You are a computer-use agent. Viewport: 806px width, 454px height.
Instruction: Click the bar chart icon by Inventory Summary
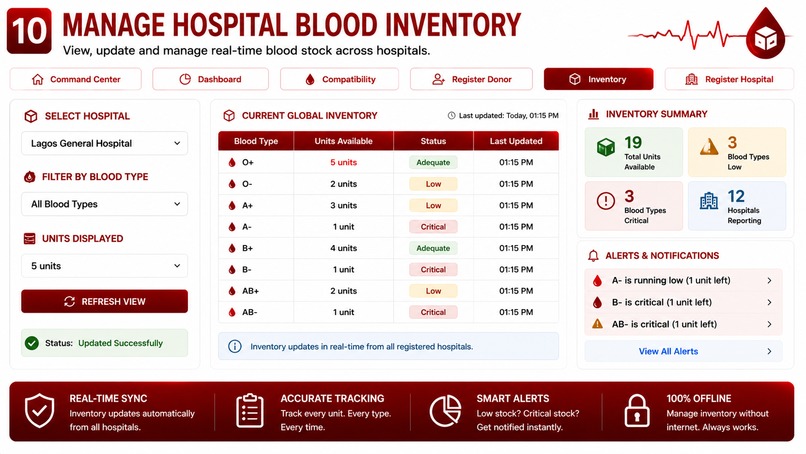(593, 114)
